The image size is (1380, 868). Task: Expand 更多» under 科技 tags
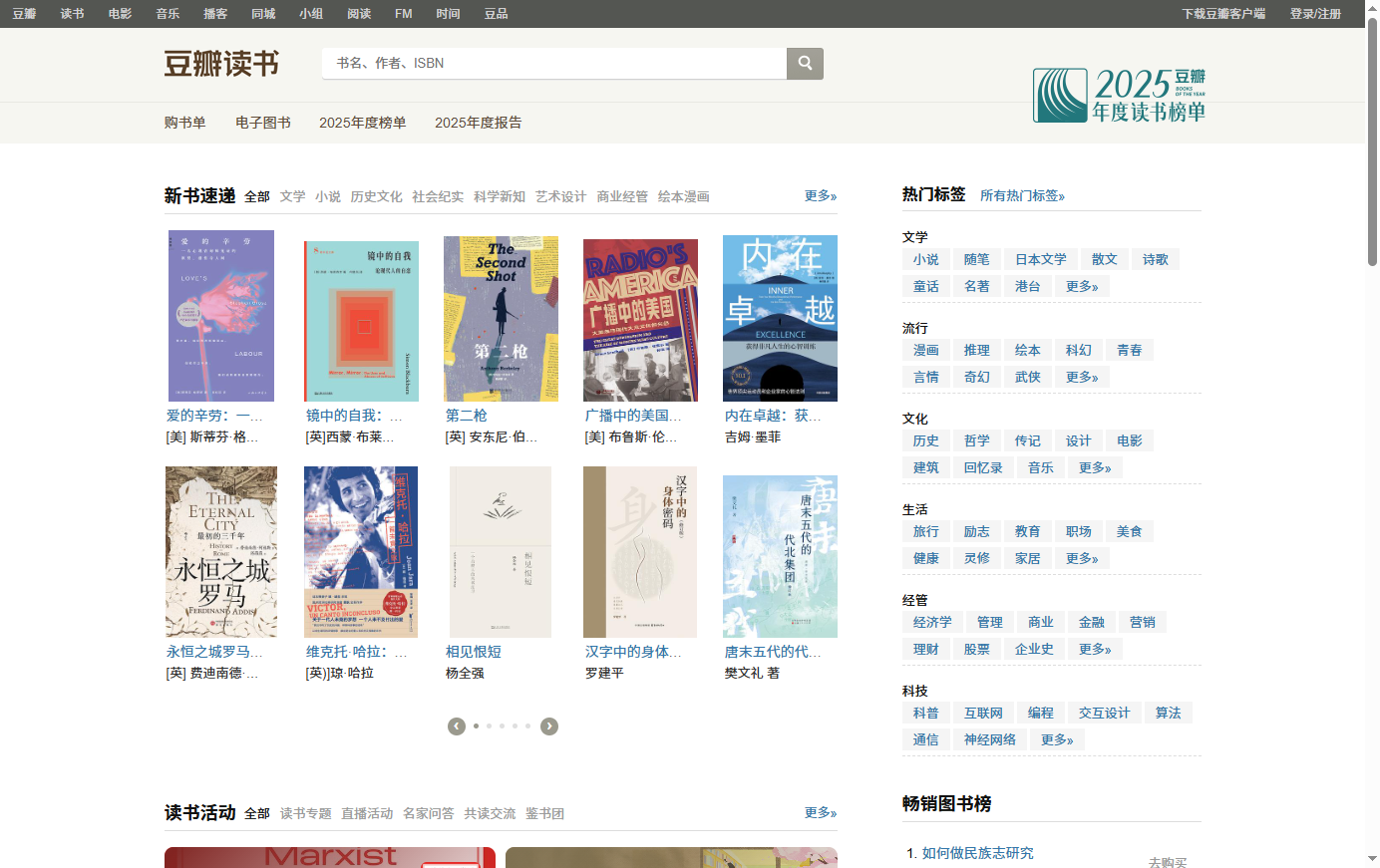point(1057,739)
